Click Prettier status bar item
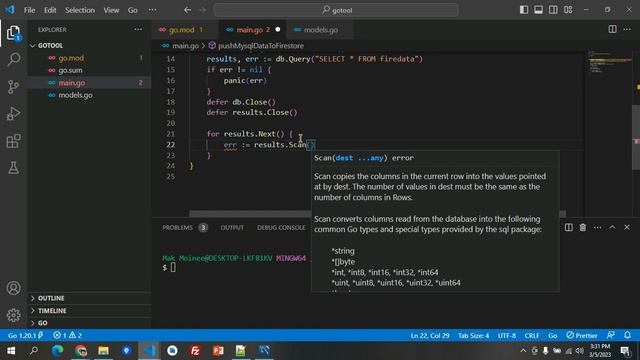This screenshot has height=360, width=640. [x=582, y=335]
